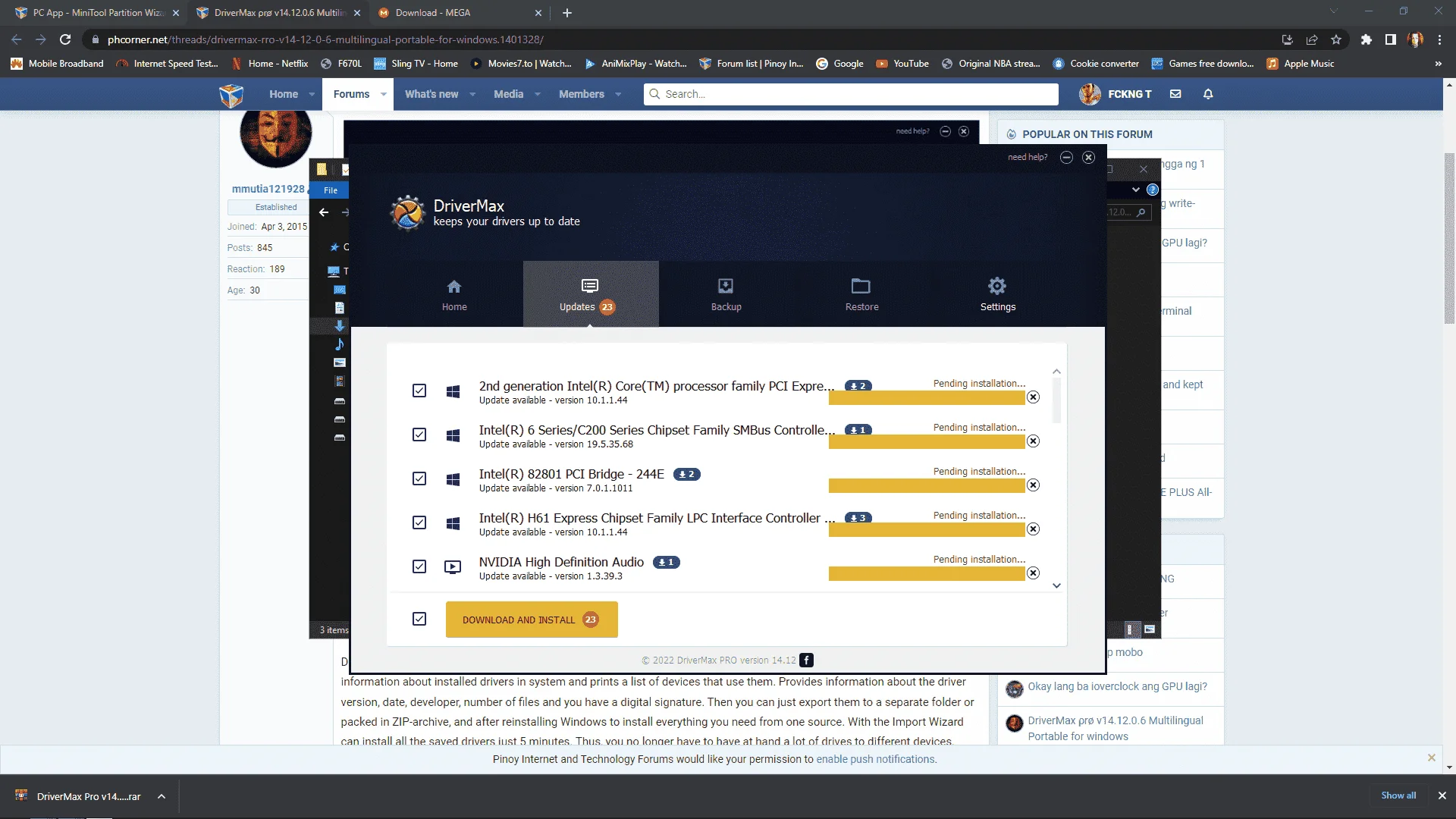Viewport: 1456px width, 819px height.
Task: Open the FCKNG T account menu
Action: (x=1116, y=94)
